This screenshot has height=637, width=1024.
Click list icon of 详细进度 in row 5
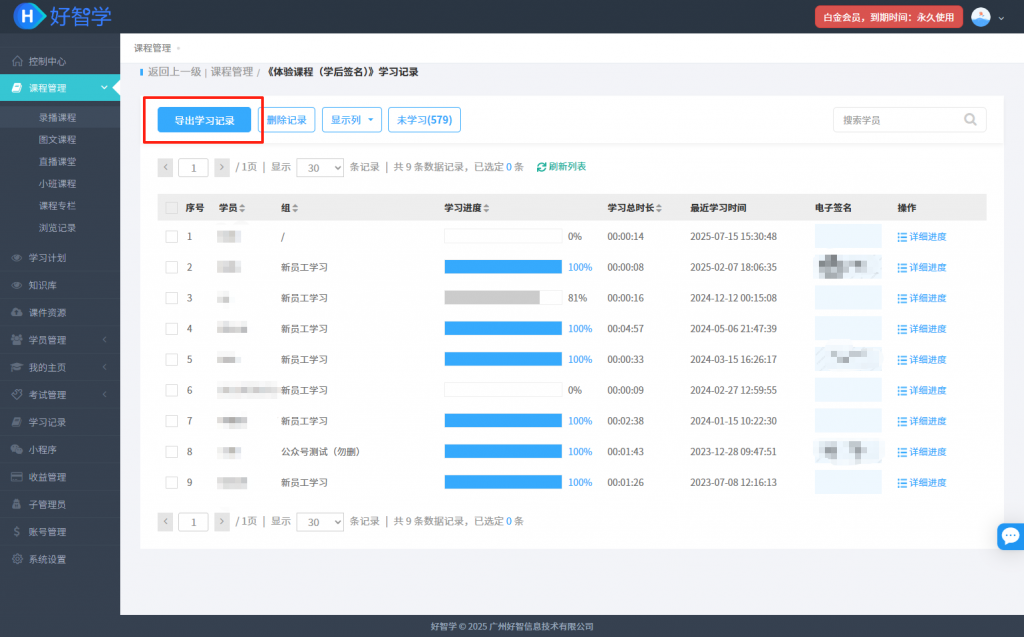coord(902,360)
